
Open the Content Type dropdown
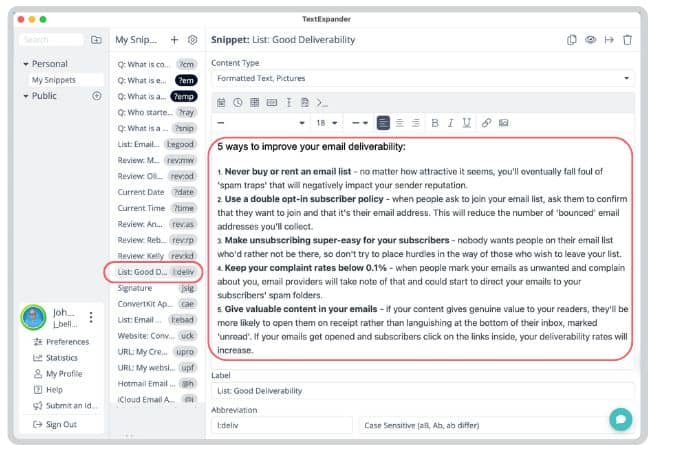click(422, 78)
